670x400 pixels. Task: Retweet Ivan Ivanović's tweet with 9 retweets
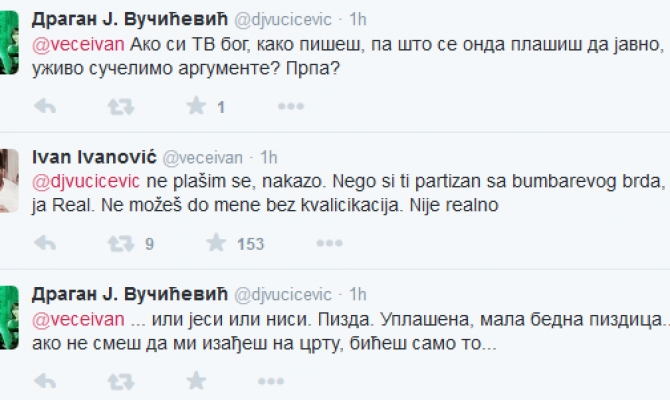pos(120,243)
